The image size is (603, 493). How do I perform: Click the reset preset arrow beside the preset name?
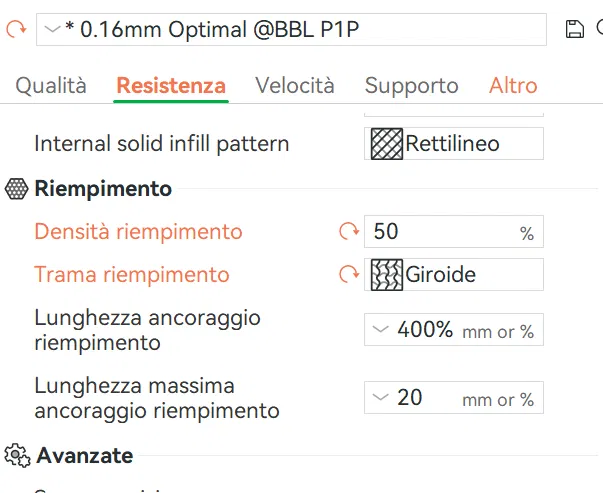point(15,30)
